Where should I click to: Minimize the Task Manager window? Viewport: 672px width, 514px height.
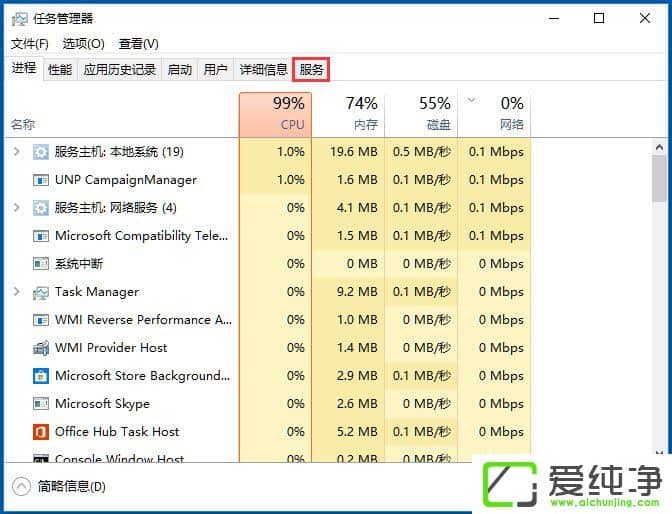pos(554,18)
